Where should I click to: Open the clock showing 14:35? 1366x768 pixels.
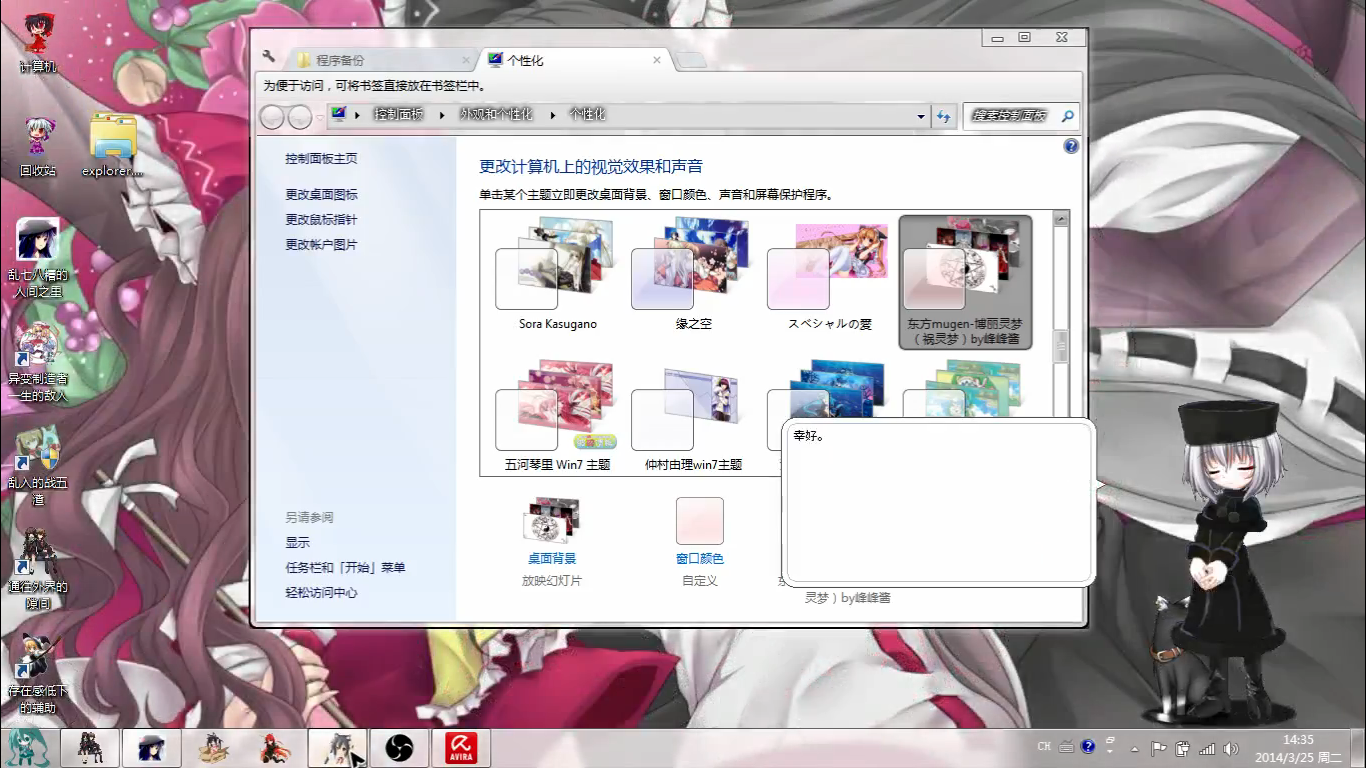click(x=1297, y=748)
